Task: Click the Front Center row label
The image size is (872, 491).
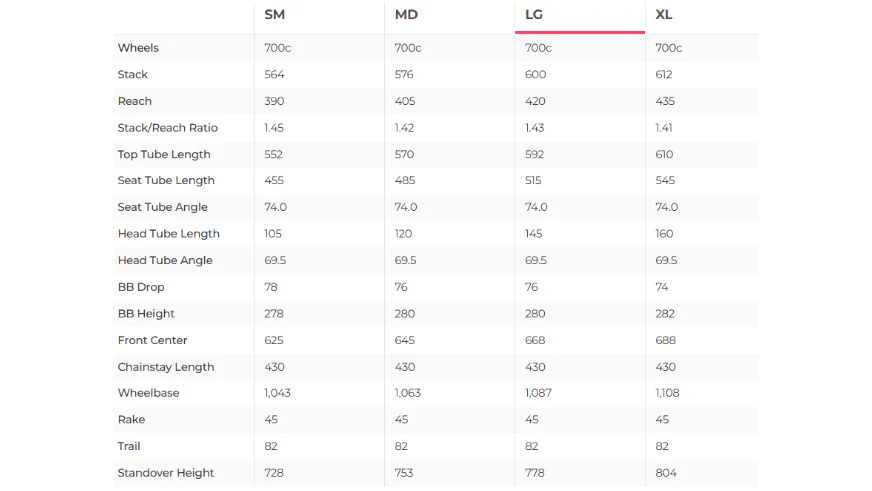Action: 152,340
